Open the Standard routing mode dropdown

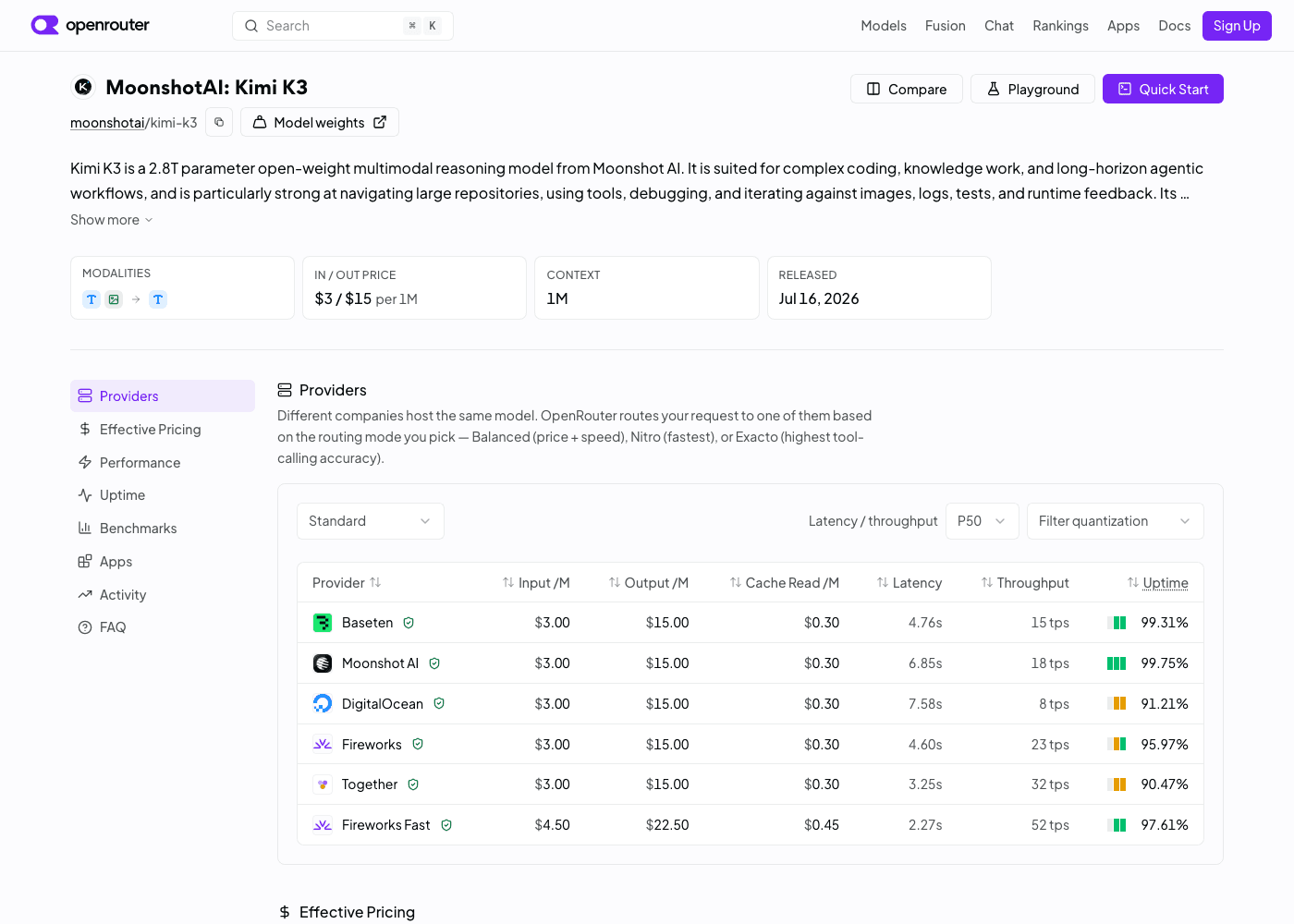tap(371, 521)
